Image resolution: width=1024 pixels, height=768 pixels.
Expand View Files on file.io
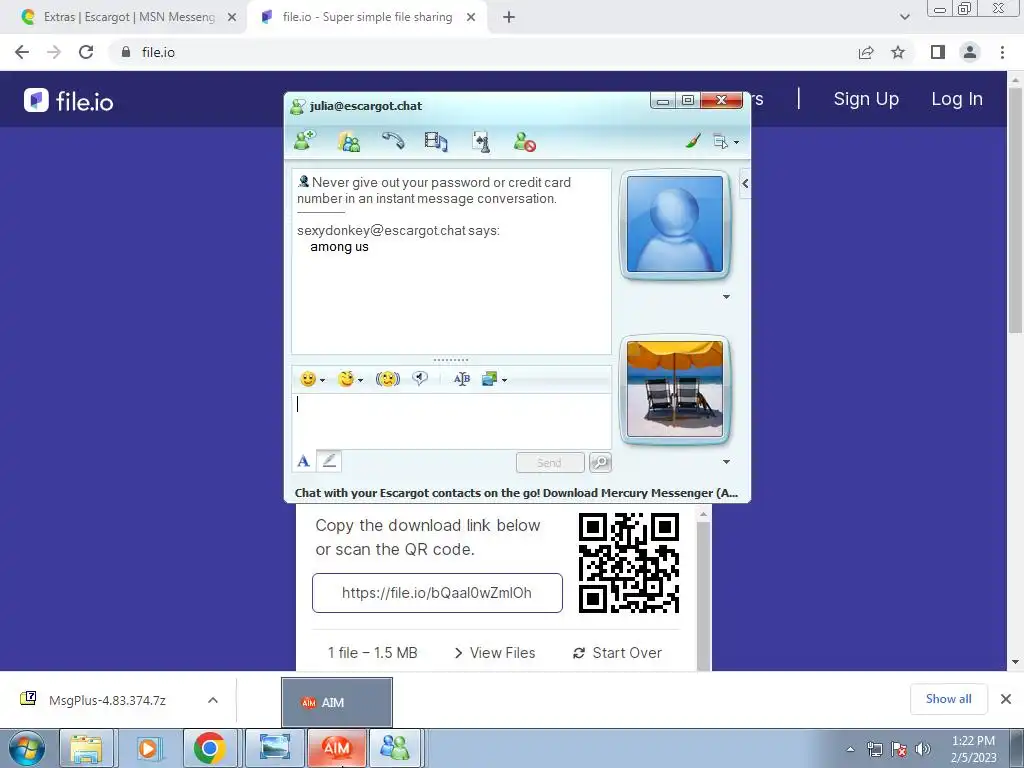tap(494, 652)
